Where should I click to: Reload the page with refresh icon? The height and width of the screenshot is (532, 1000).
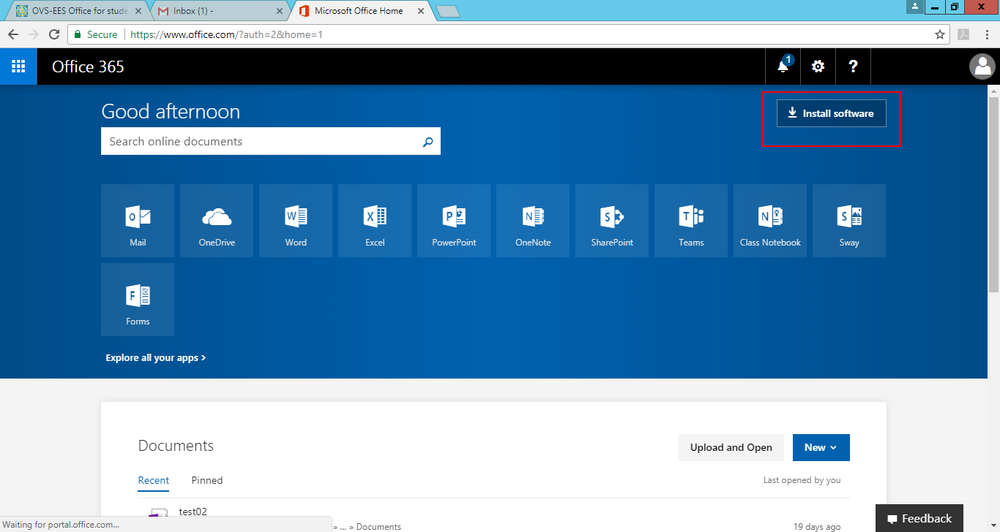point(54,34)
